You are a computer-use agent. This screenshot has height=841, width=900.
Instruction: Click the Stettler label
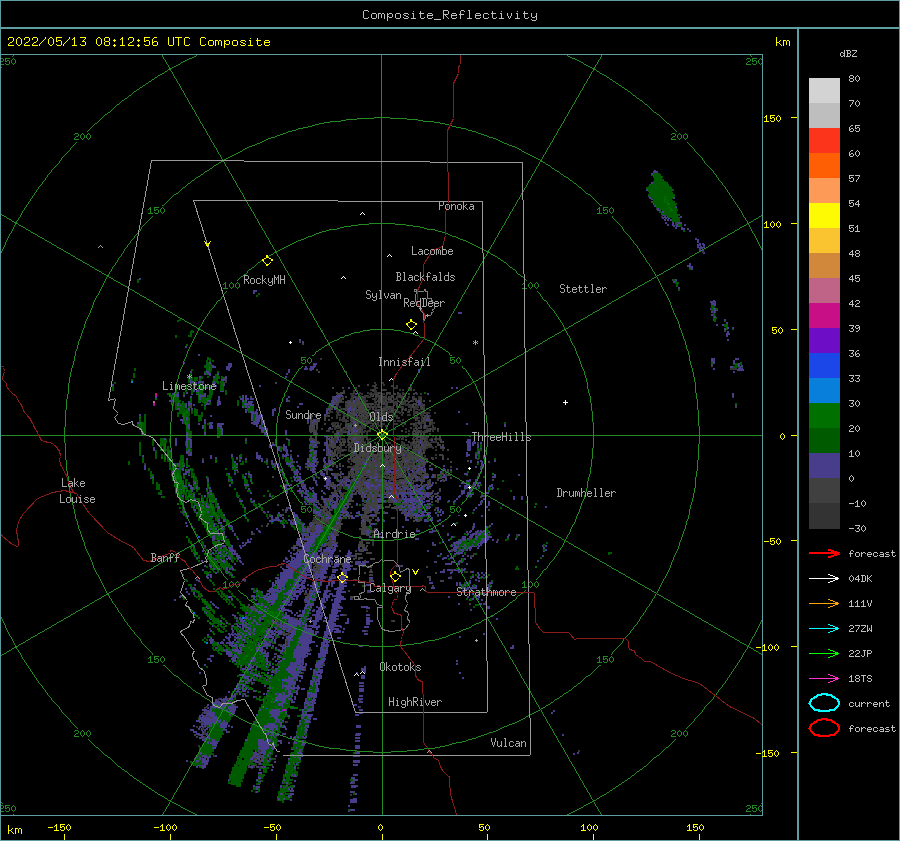pyautogui.click(x=583, y=289)
